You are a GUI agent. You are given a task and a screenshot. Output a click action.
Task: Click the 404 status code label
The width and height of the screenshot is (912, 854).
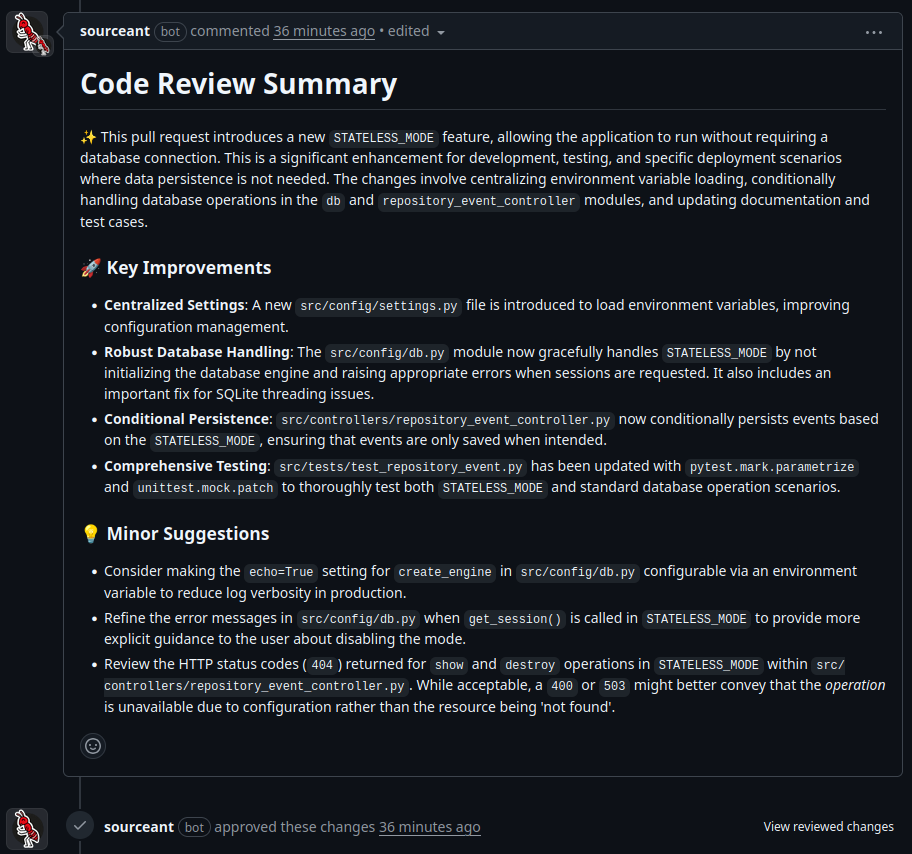point(322,666)
